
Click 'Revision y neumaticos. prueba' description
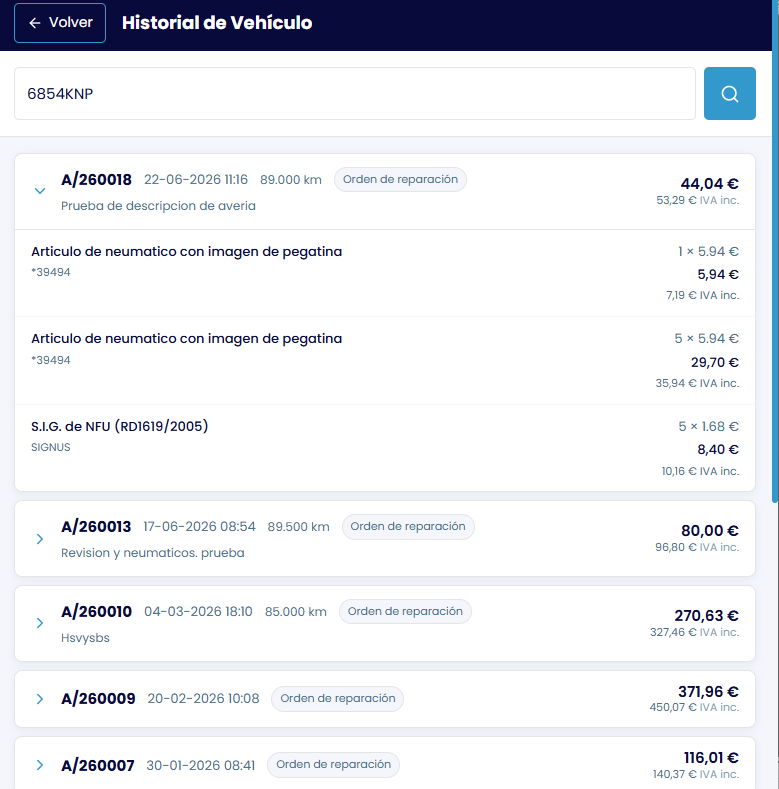152,553
